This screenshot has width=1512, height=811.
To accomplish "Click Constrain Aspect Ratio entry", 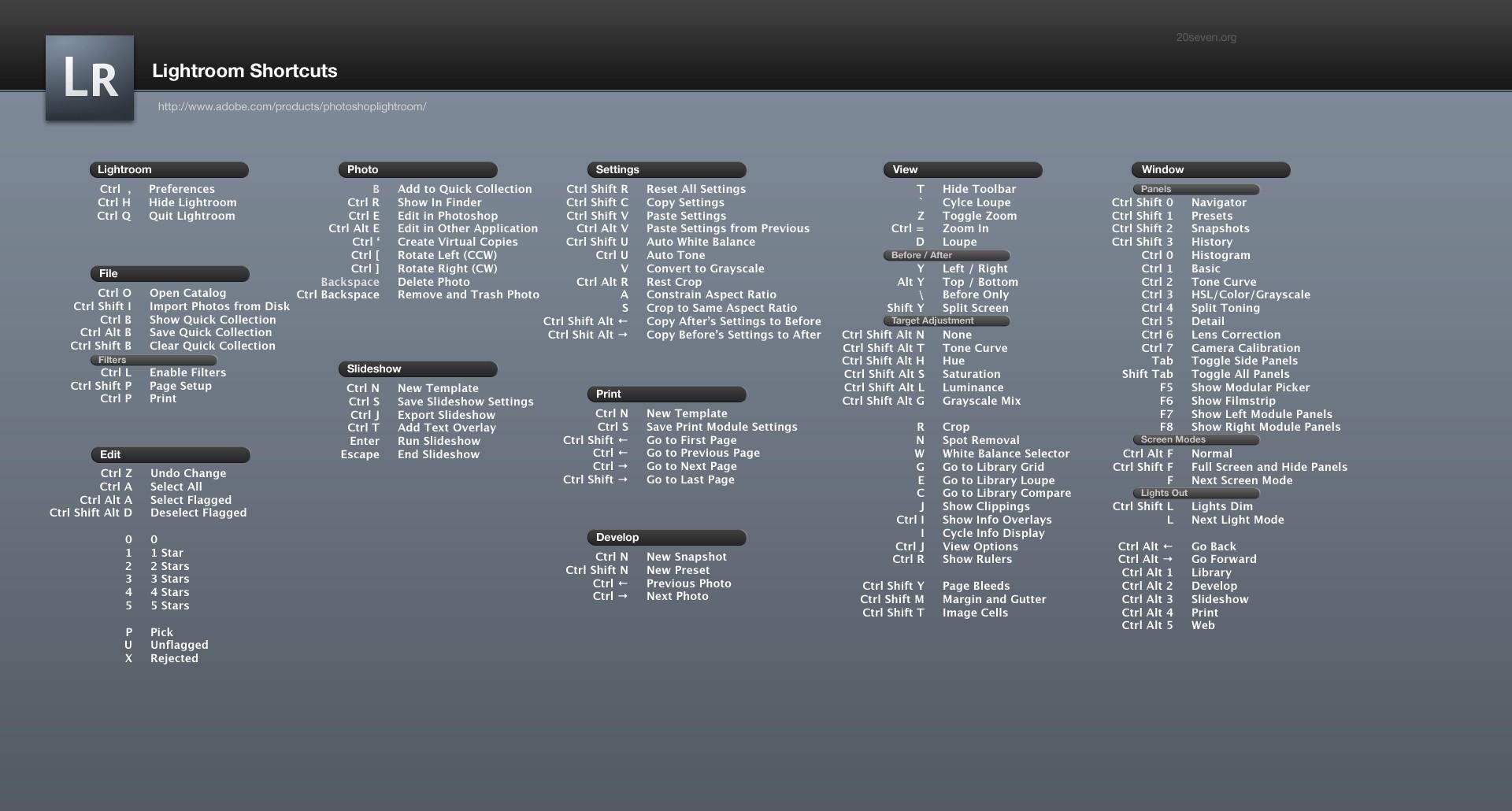I will click(712, 294).
